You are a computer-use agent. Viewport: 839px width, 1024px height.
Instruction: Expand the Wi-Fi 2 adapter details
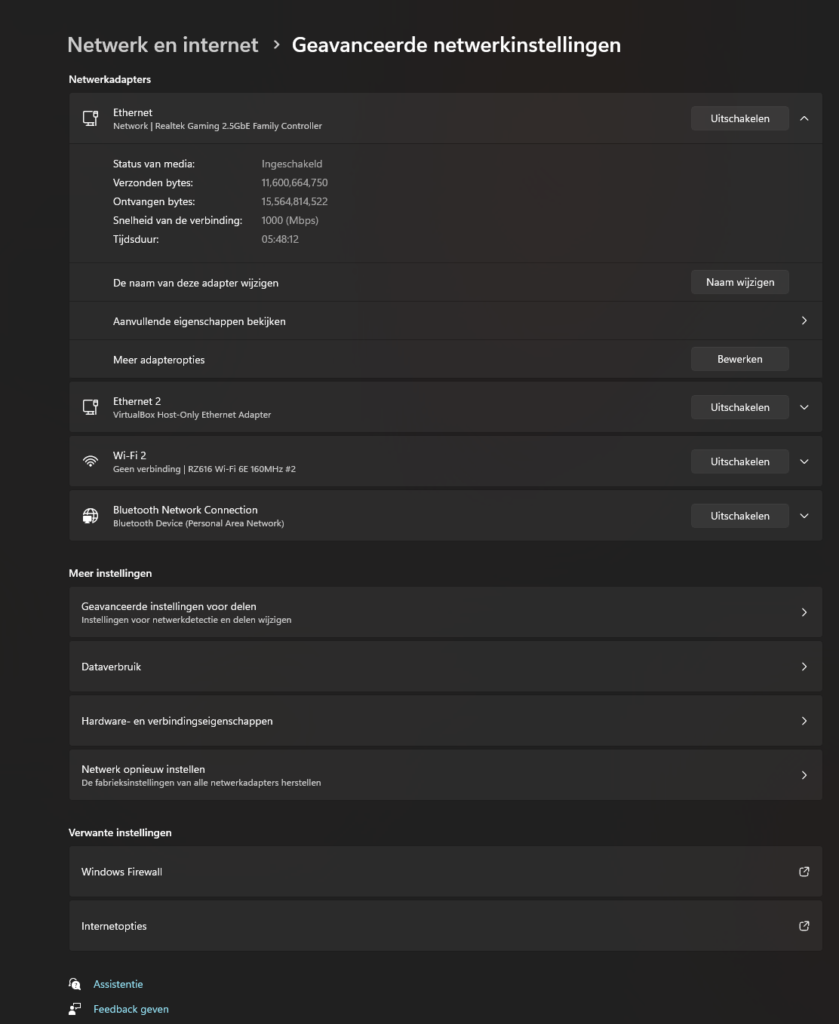click(804, 461)
